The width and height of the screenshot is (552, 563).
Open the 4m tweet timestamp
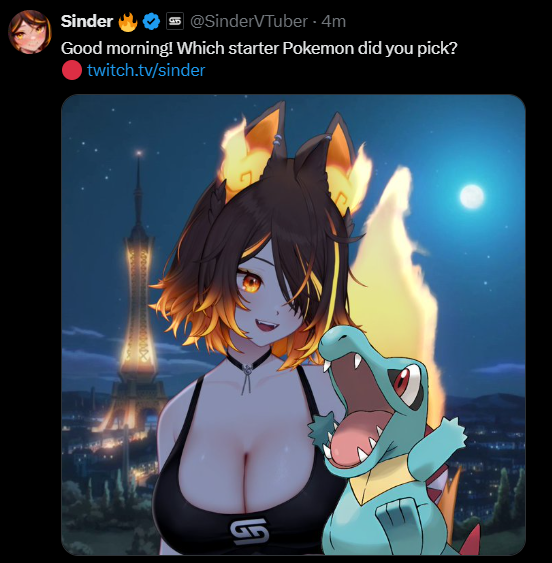click(x=334, y=22)
